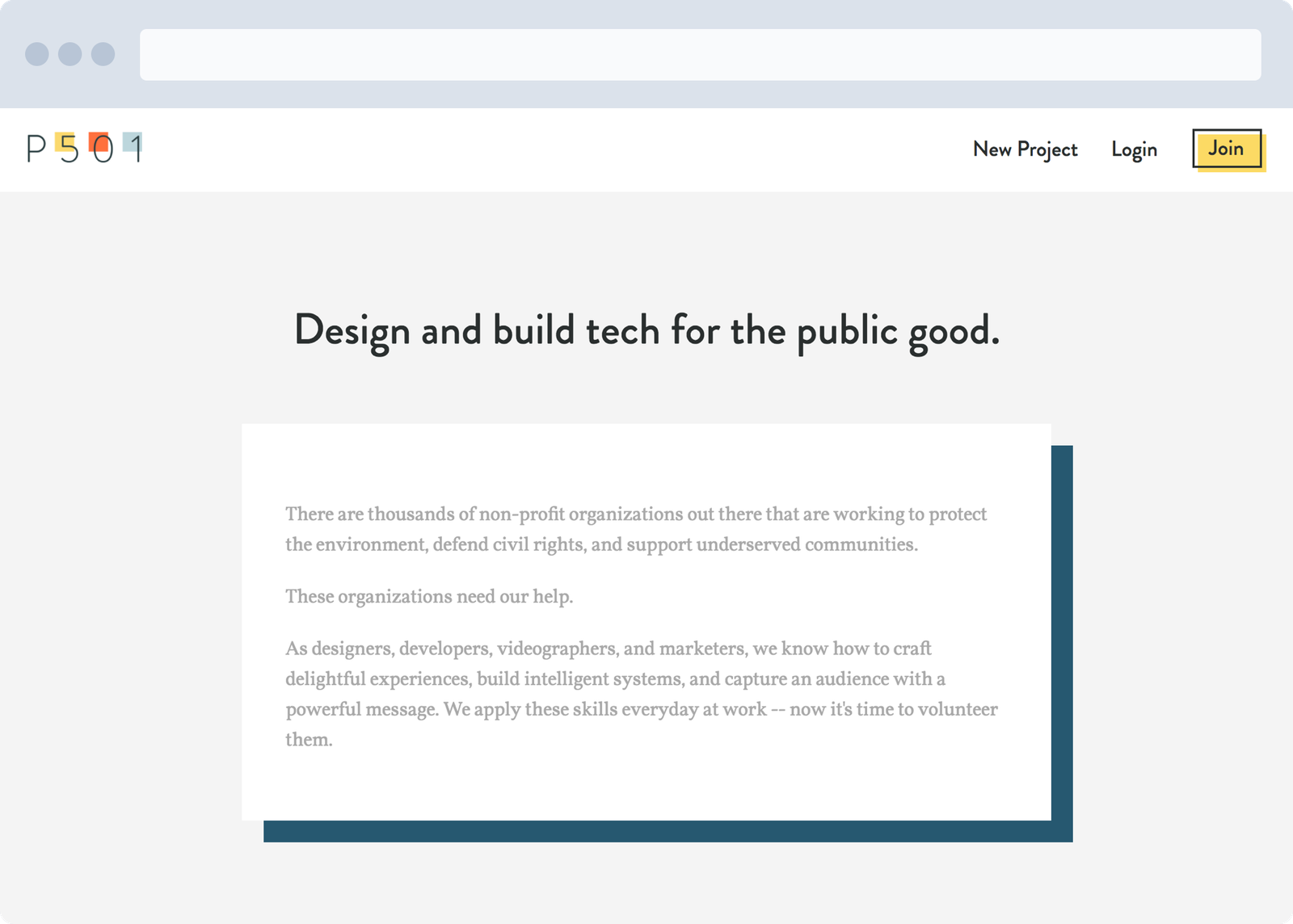The image size is (1293, 924).
Task: Click the leftmost browser window dot
Action: [x=37, y=54]
